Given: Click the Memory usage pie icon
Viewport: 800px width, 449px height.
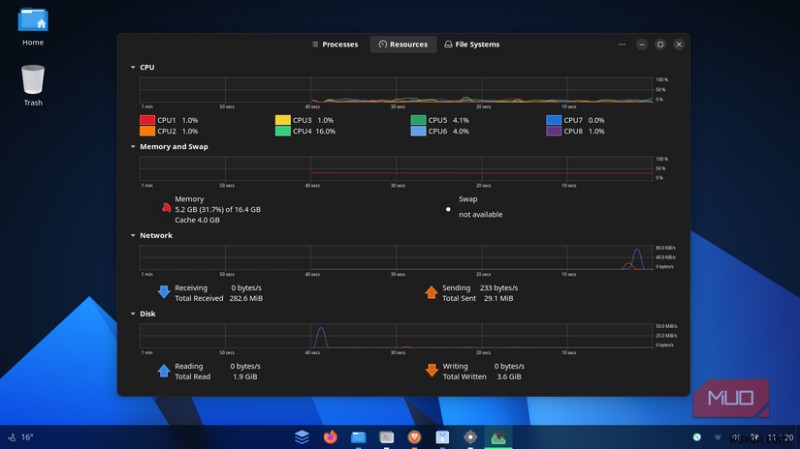Looking at the screenshot, I should pyautogui.click(x=166, y=208).
